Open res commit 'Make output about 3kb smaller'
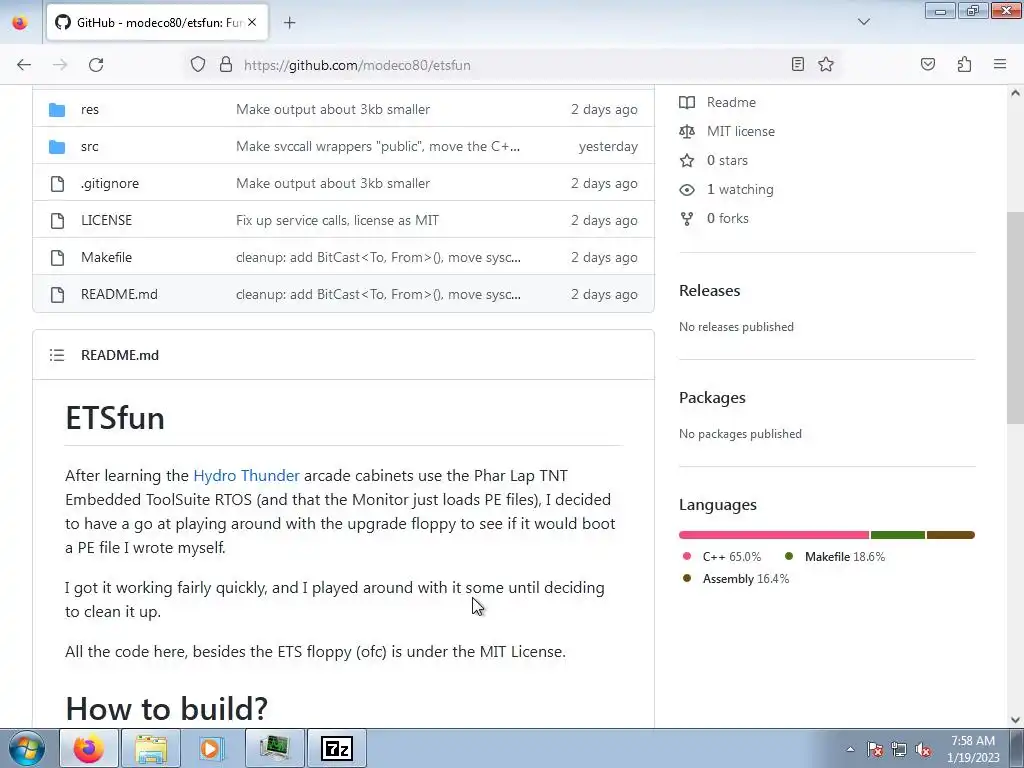1024x768 pixels. (333, 109)
